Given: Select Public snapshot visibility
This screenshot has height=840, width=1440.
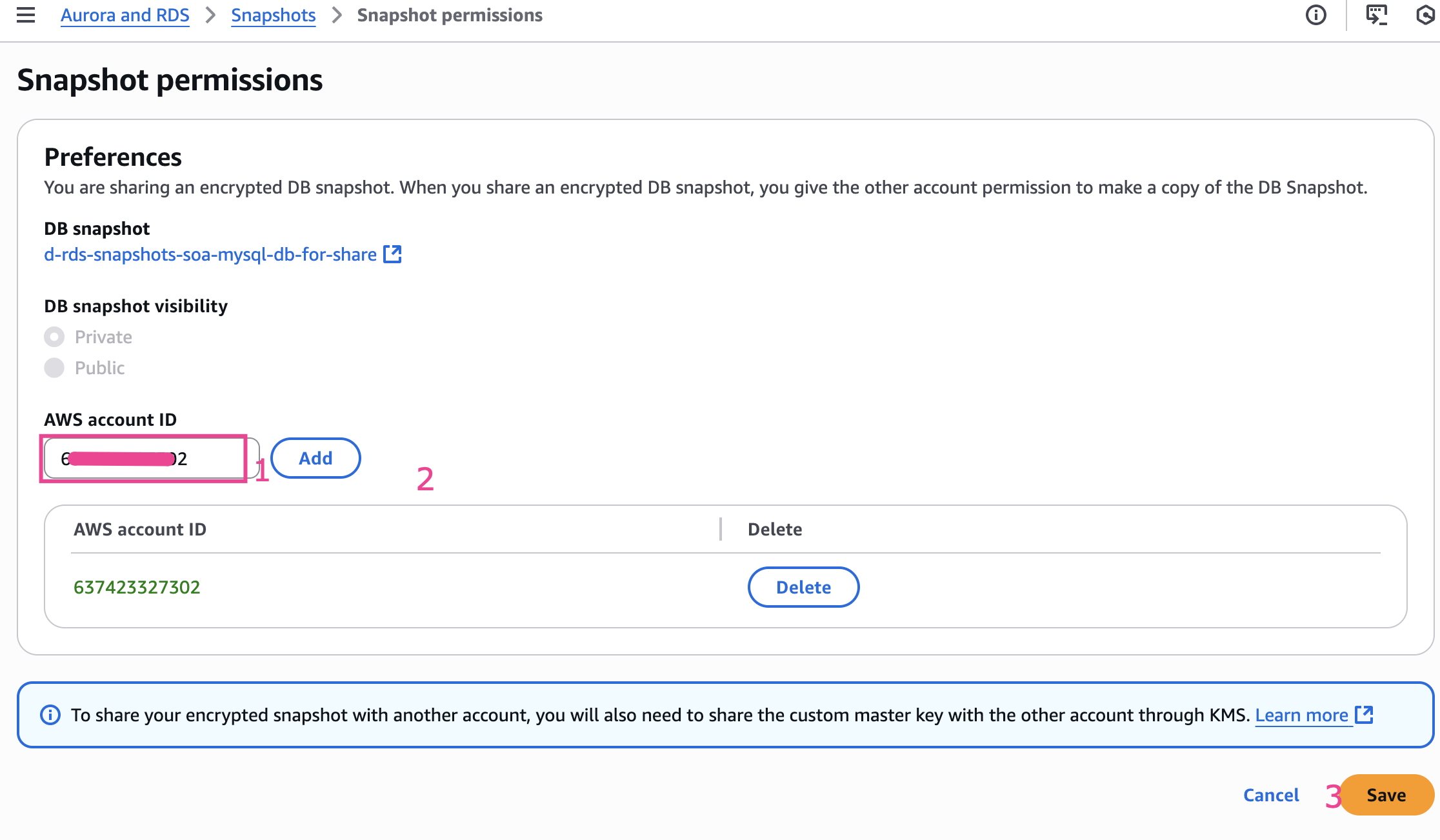Looking at the screenshot, I should point(54,368).
